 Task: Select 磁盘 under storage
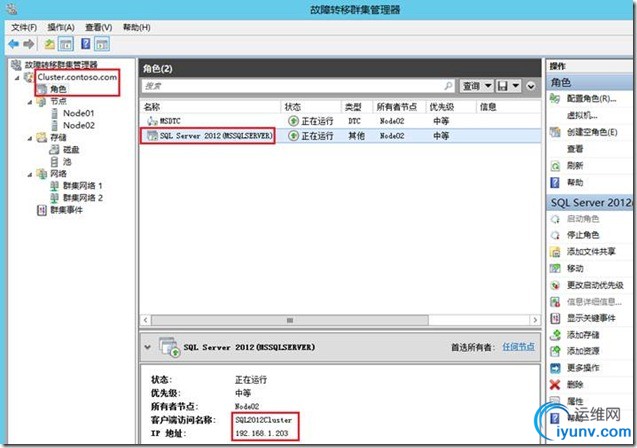point(71,149)
